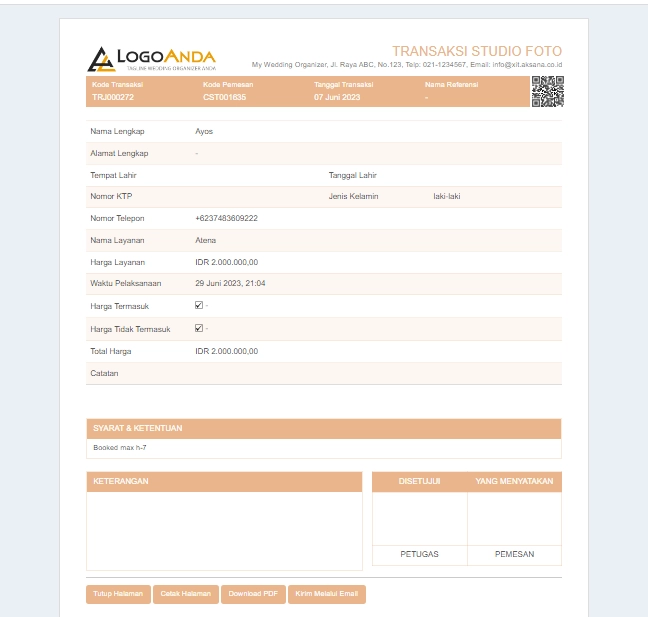Click the Atena service name
The width and height of the screenshot is (648, 617).
(205, 240)
